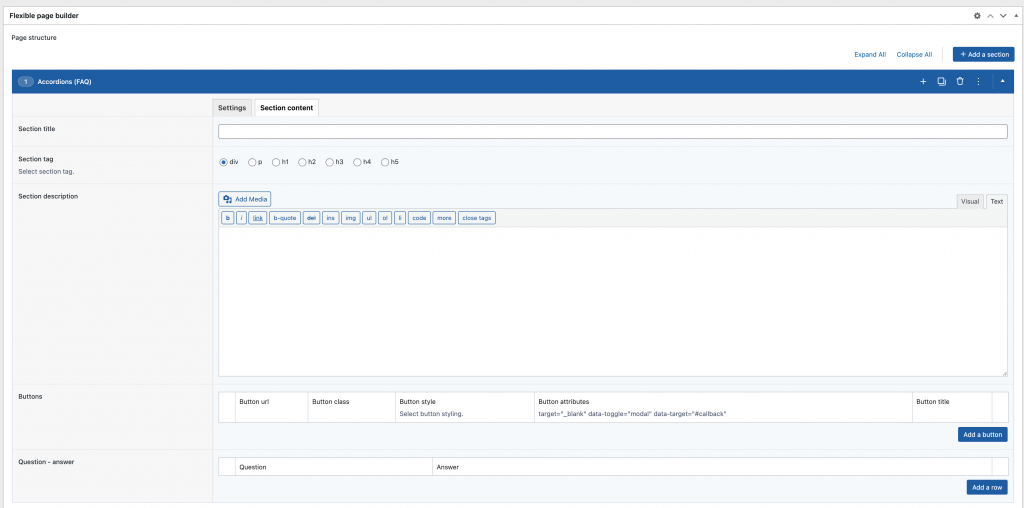Image resolution: width=1024 pixels, height=508 pixels.
Task: Click the li quicktag button
Action: tap(400, 218)
